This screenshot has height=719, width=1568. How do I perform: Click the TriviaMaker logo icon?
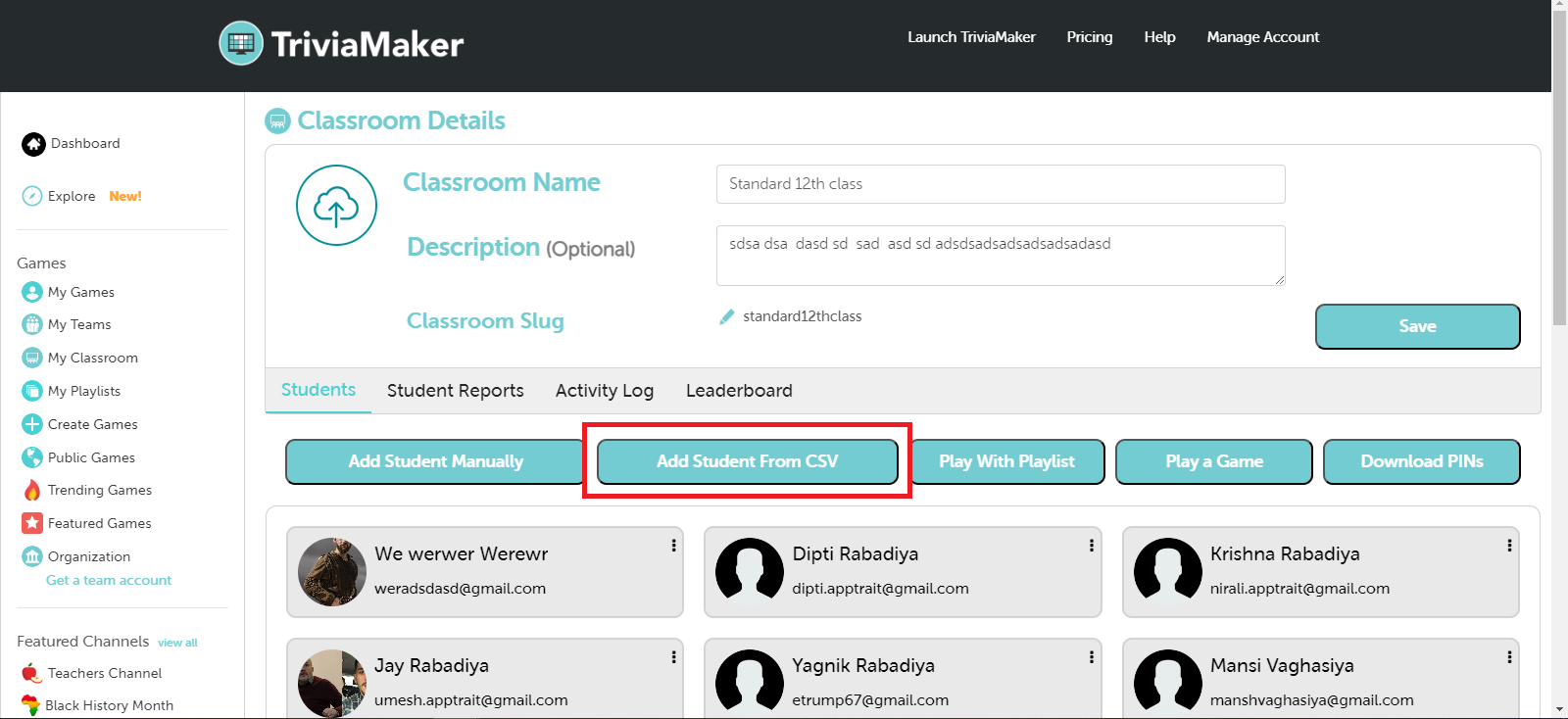241,43
